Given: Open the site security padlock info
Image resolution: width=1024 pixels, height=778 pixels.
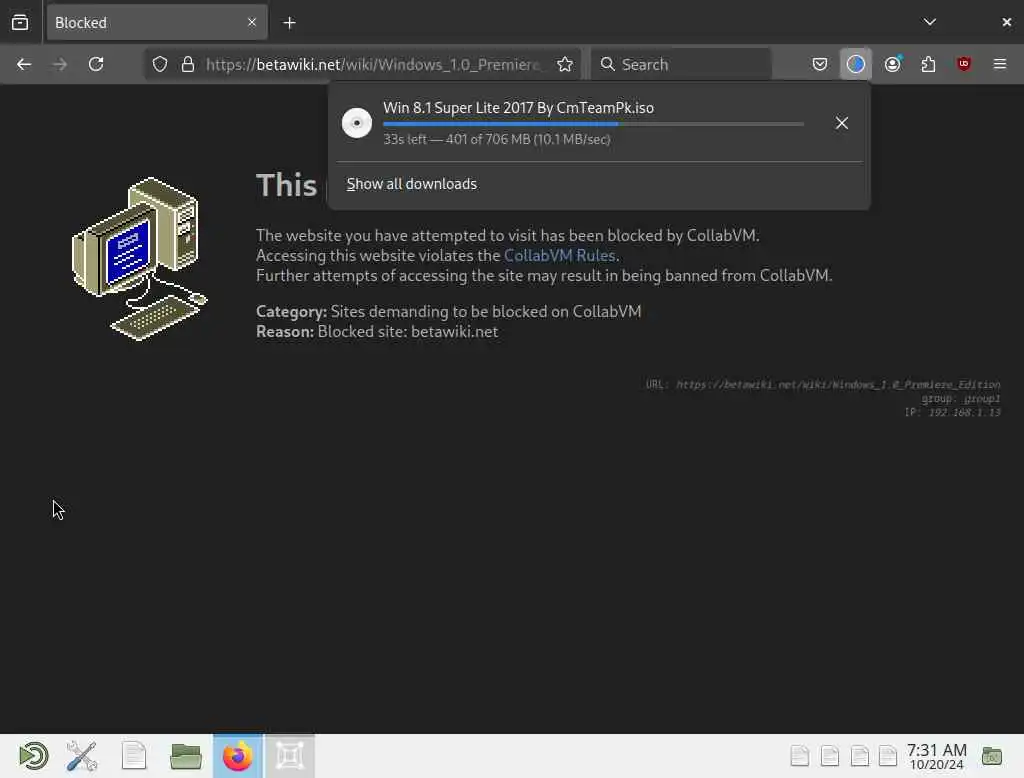Looking at the screenshot, I should click(x=188, y=64).
